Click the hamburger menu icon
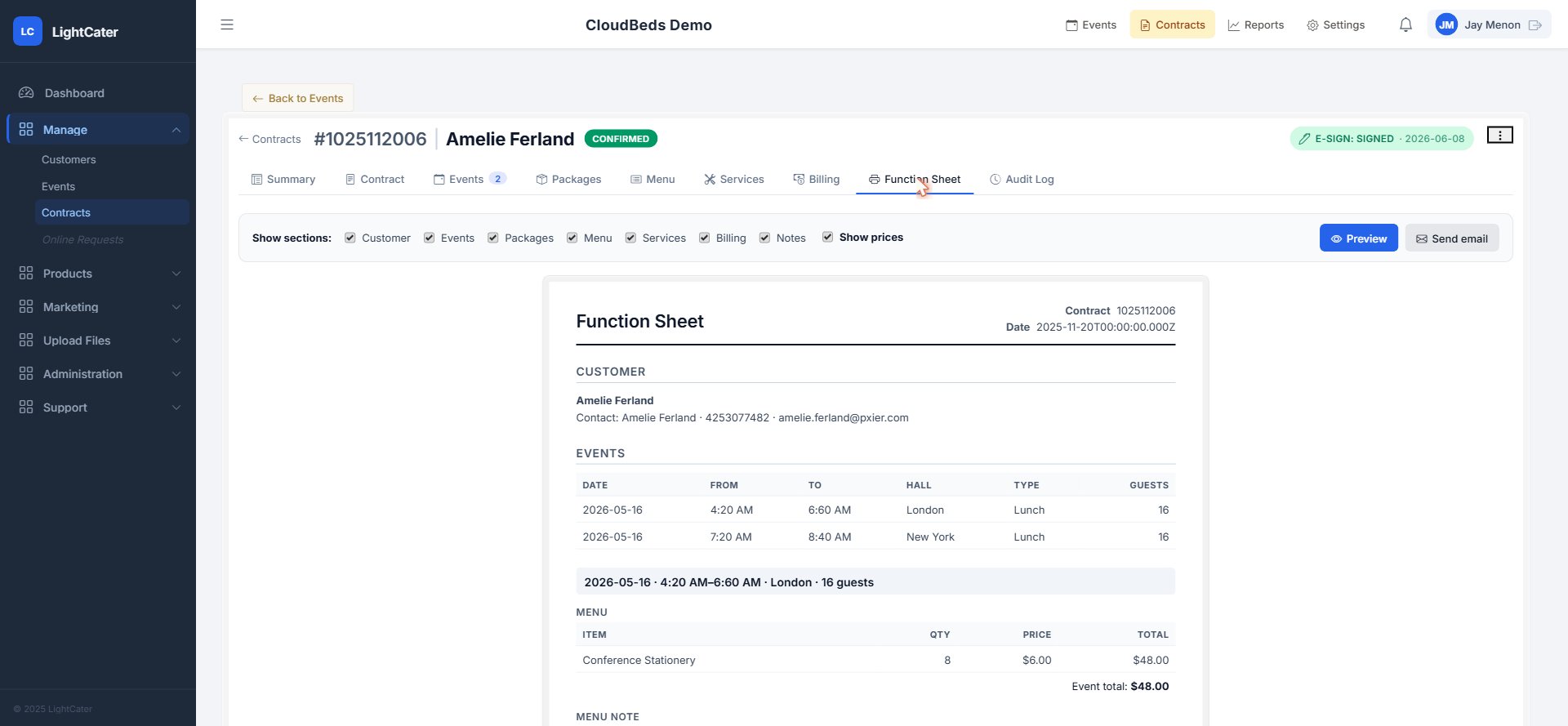This screenshot has width=1568, height=726. coord(227,24)
